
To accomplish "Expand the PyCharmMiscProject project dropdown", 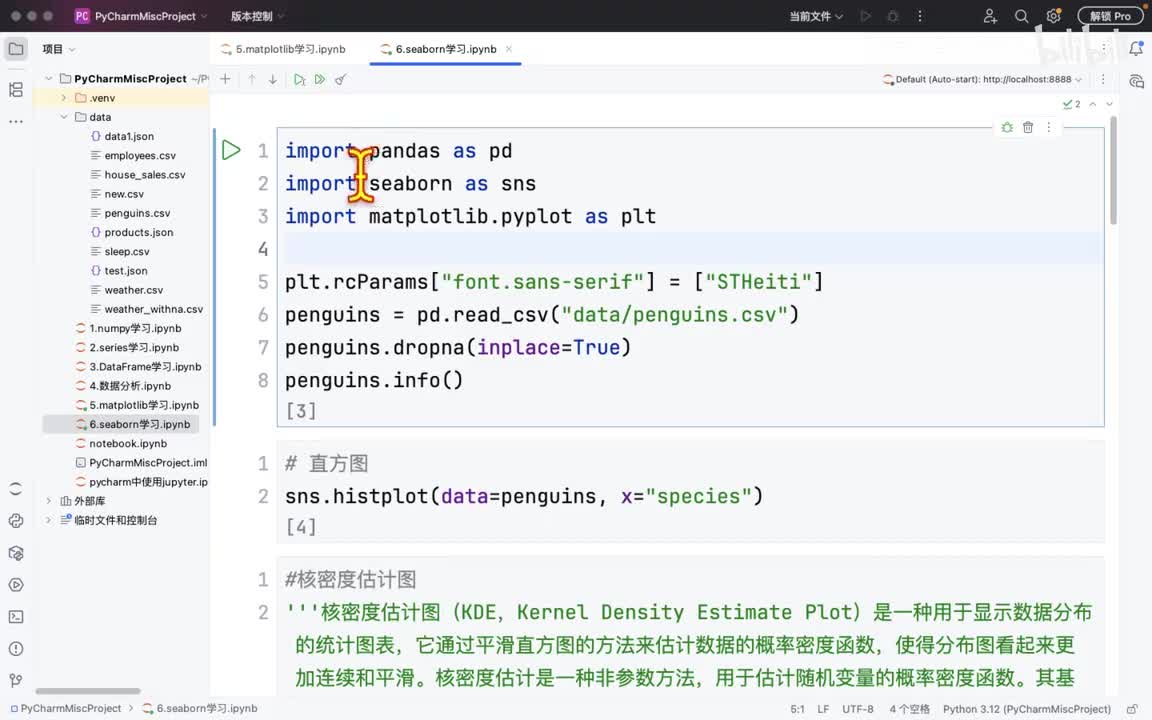I will [x=142, y=16].
